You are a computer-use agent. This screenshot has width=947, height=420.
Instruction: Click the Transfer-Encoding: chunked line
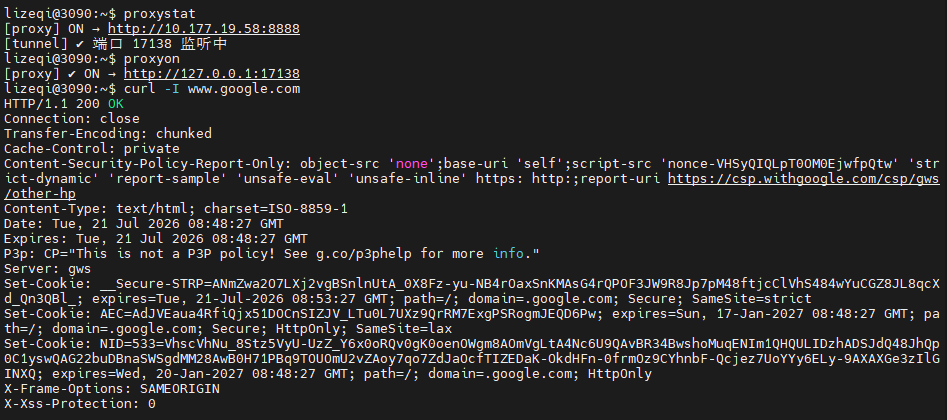[x=108, y=134]
